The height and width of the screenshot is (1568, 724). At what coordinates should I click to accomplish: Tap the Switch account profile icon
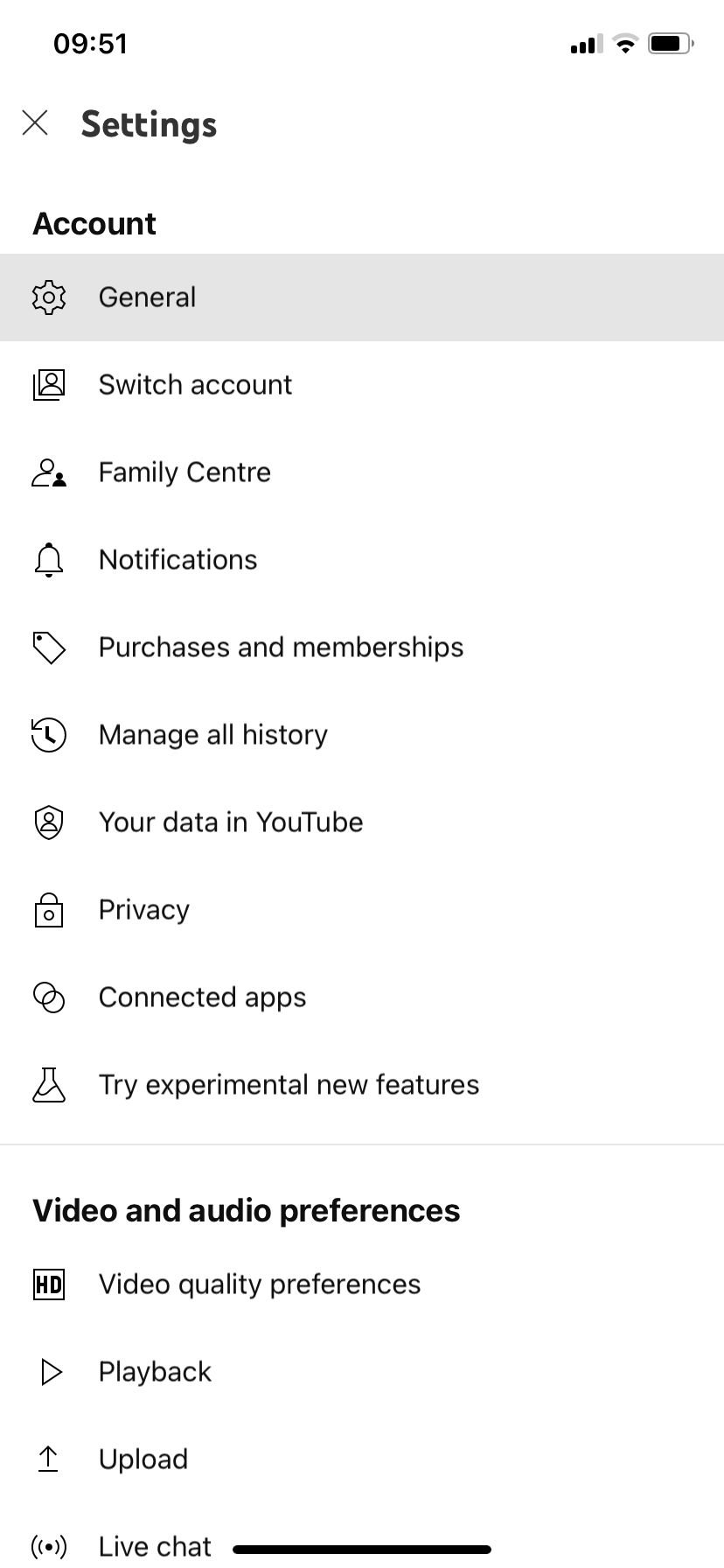point(49,385)
